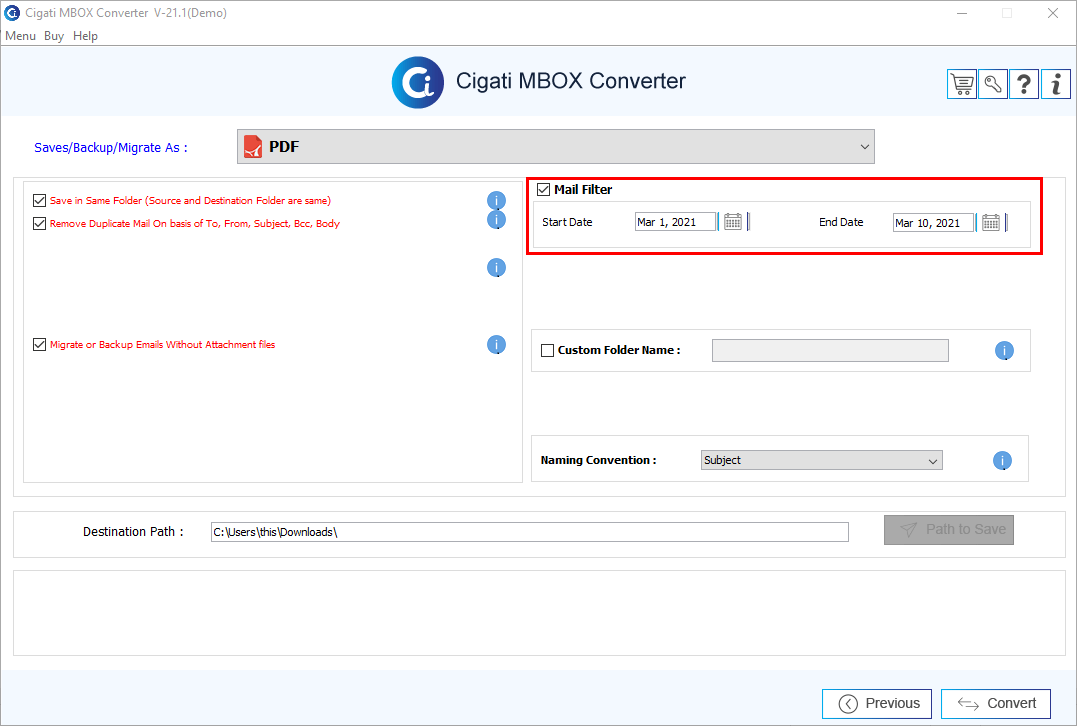Show info for Naming Convention
This screenshot has width=1077, height=726.
1002,460
